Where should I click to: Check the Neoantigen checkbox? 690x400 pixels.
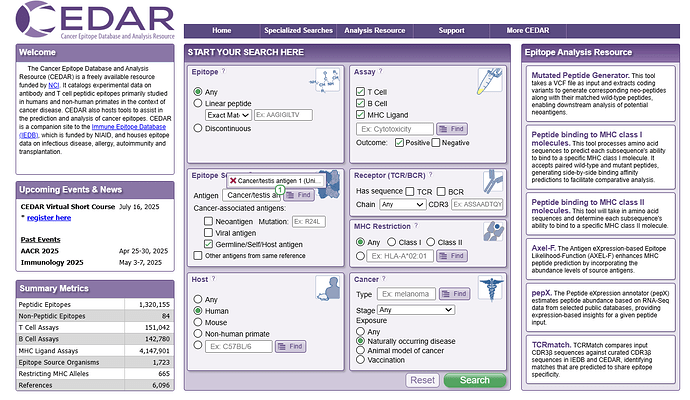tap(209, 221)
